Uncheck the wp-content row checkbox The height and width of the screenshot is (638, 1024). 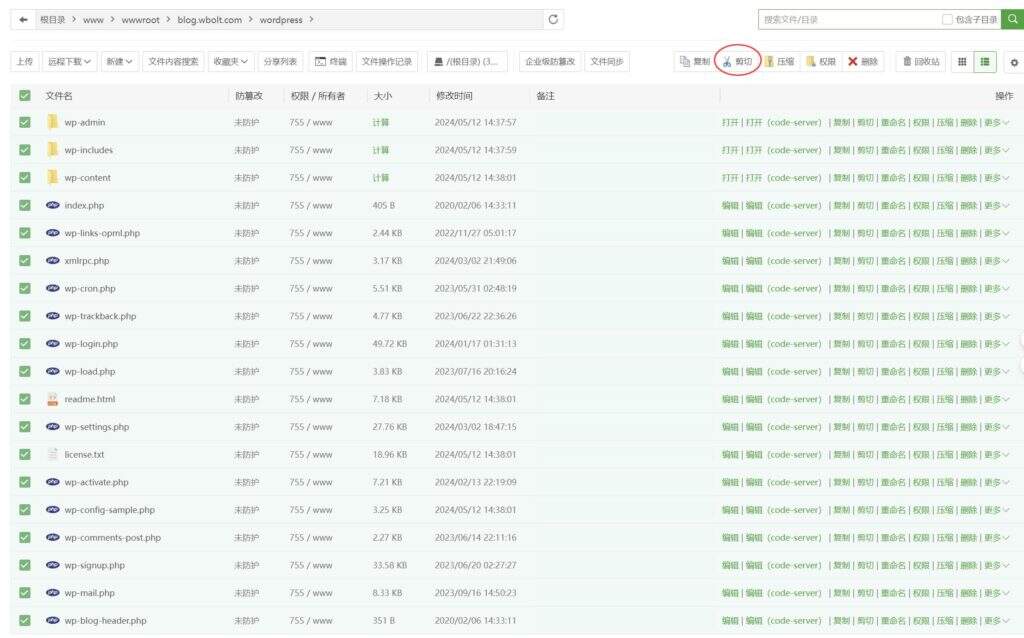25,177
